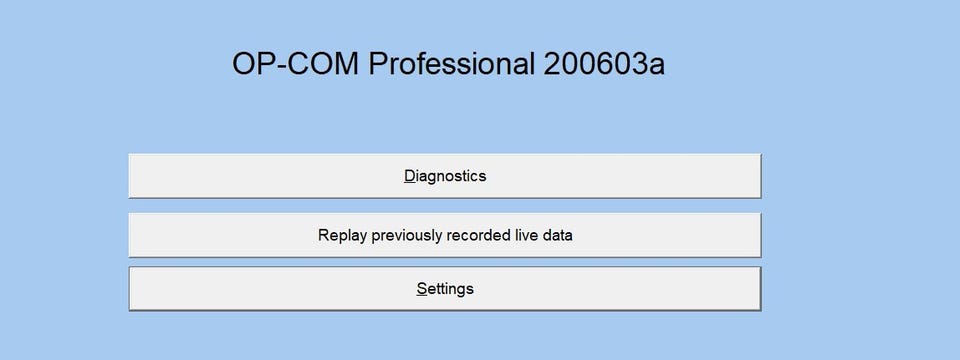The image size is (960, 360).
Task: Click Replay previously recorded live data
Action: pos(444,235)
